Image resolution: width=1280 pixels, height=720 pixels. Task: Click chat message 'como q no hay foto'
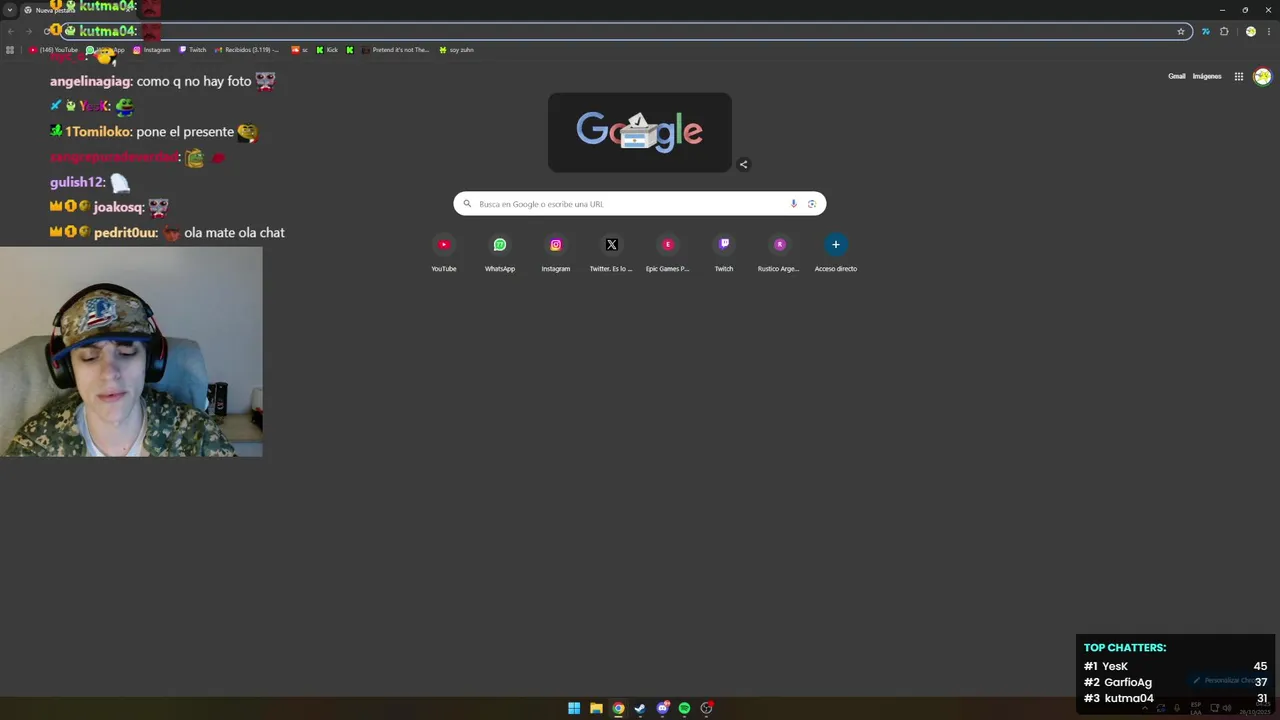[x=194, y=81]
